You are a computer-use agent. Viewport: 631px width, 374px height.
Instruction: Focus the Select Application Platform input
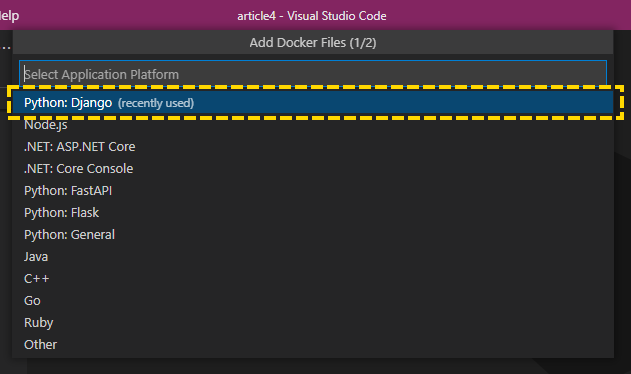(313, 74)
